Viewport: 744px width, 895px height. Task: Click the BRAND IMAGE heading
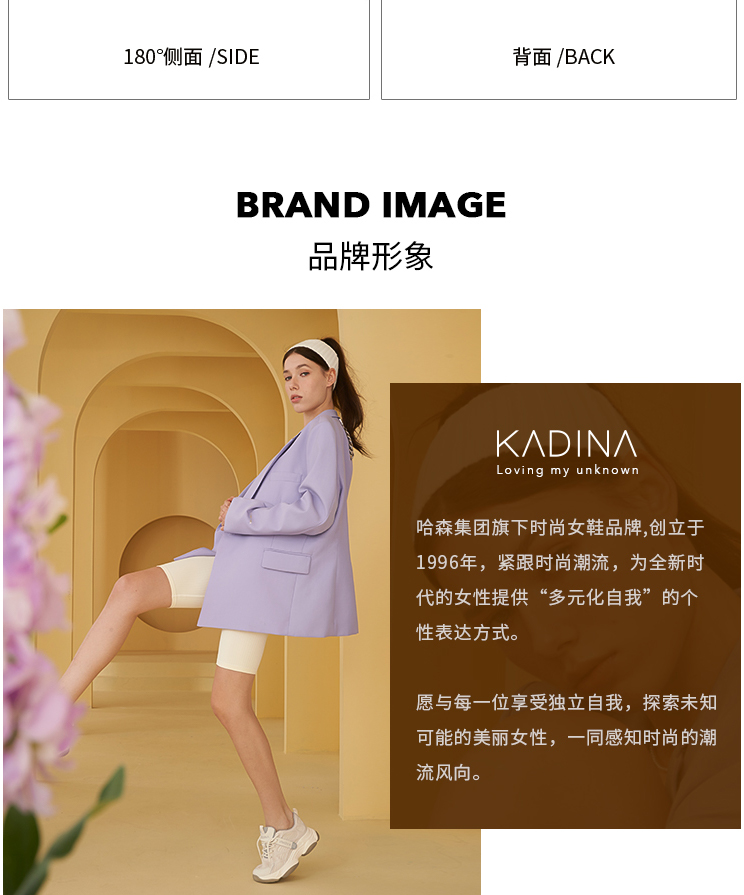pos(371,205)
